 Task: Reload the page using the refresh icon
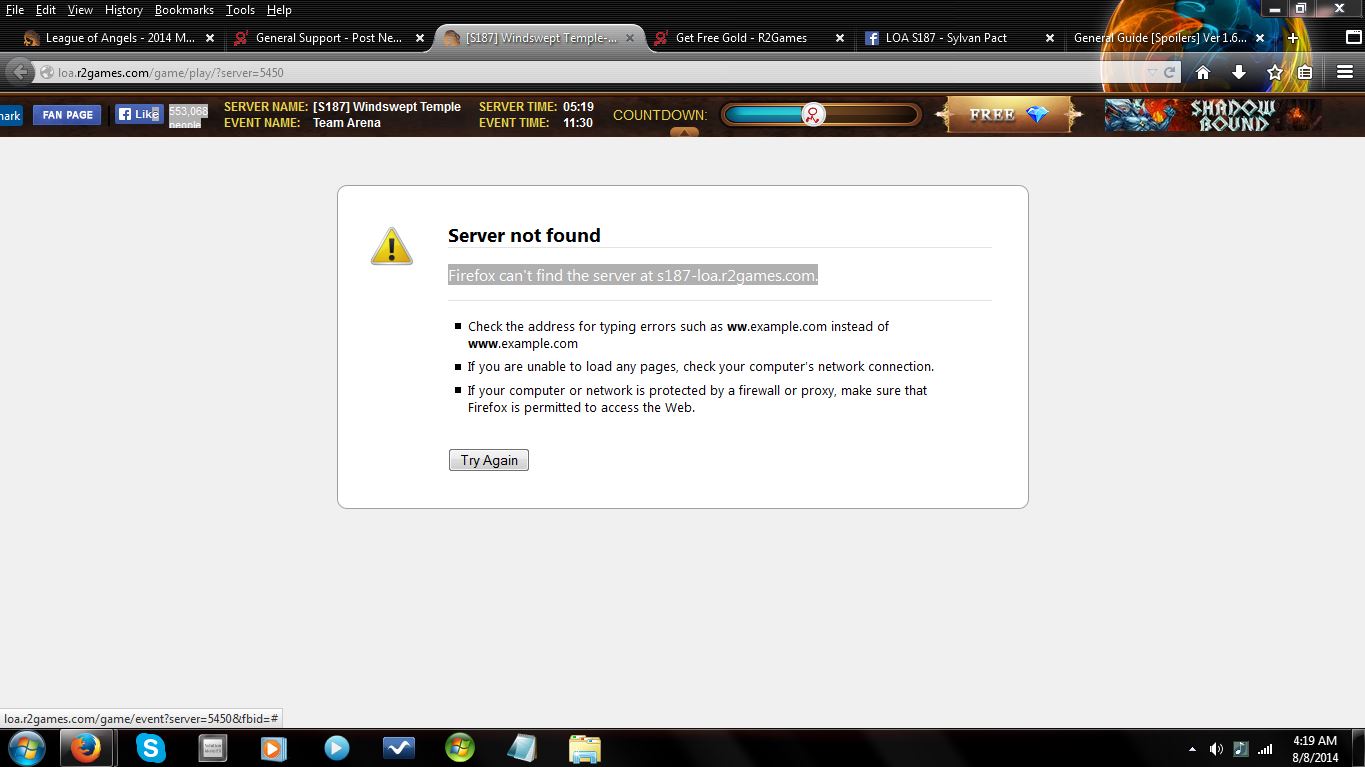pyautogui.click(x=1169, y=72)
